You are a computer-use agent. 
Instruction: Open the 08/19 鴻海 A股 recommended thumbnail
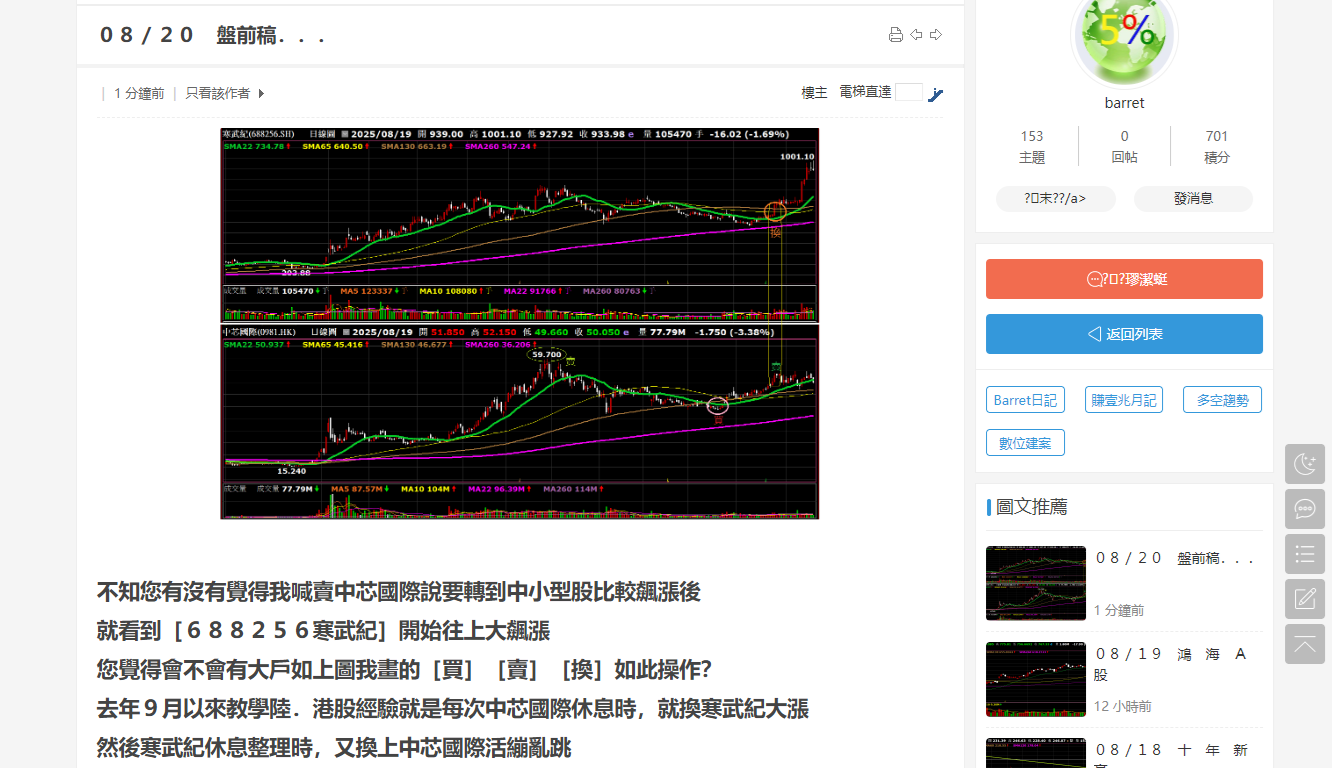[1035, 680]
